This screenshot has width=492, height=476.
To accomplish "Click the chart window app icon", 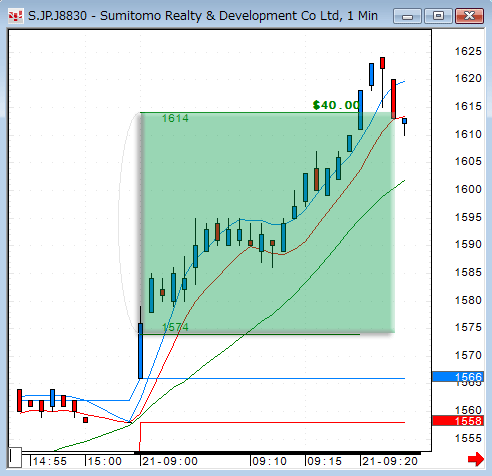I will (x=16, y=16).
